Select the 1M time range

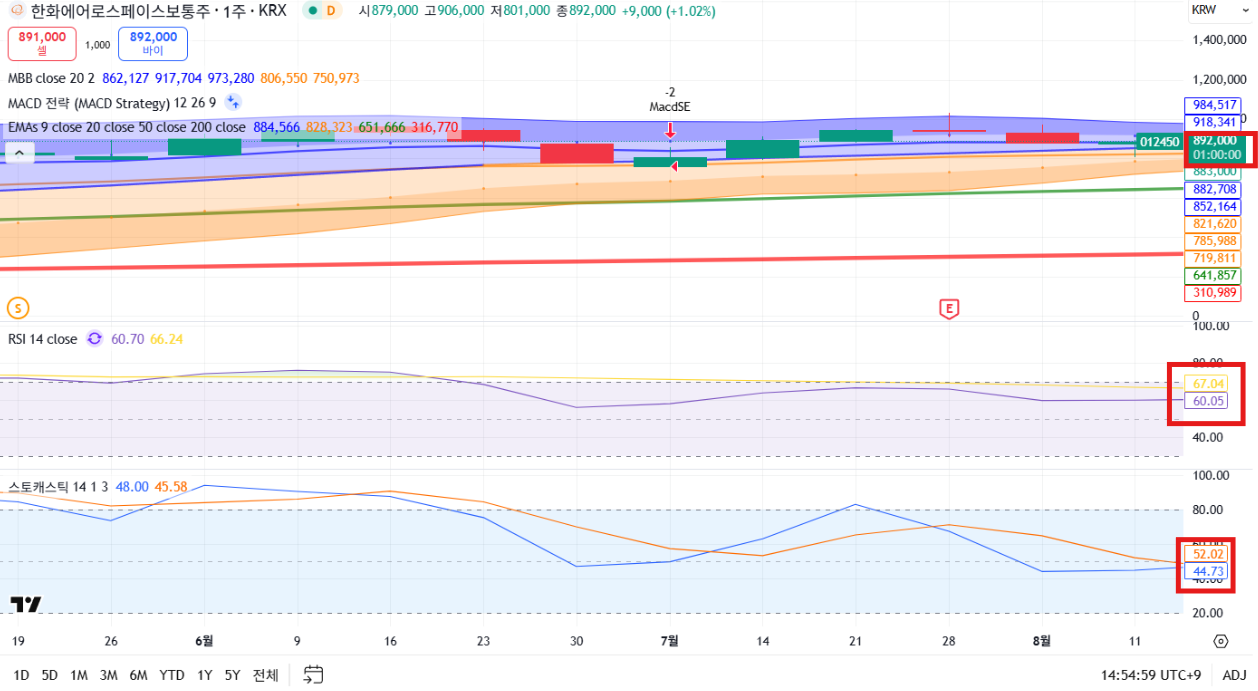coord(79,675)
